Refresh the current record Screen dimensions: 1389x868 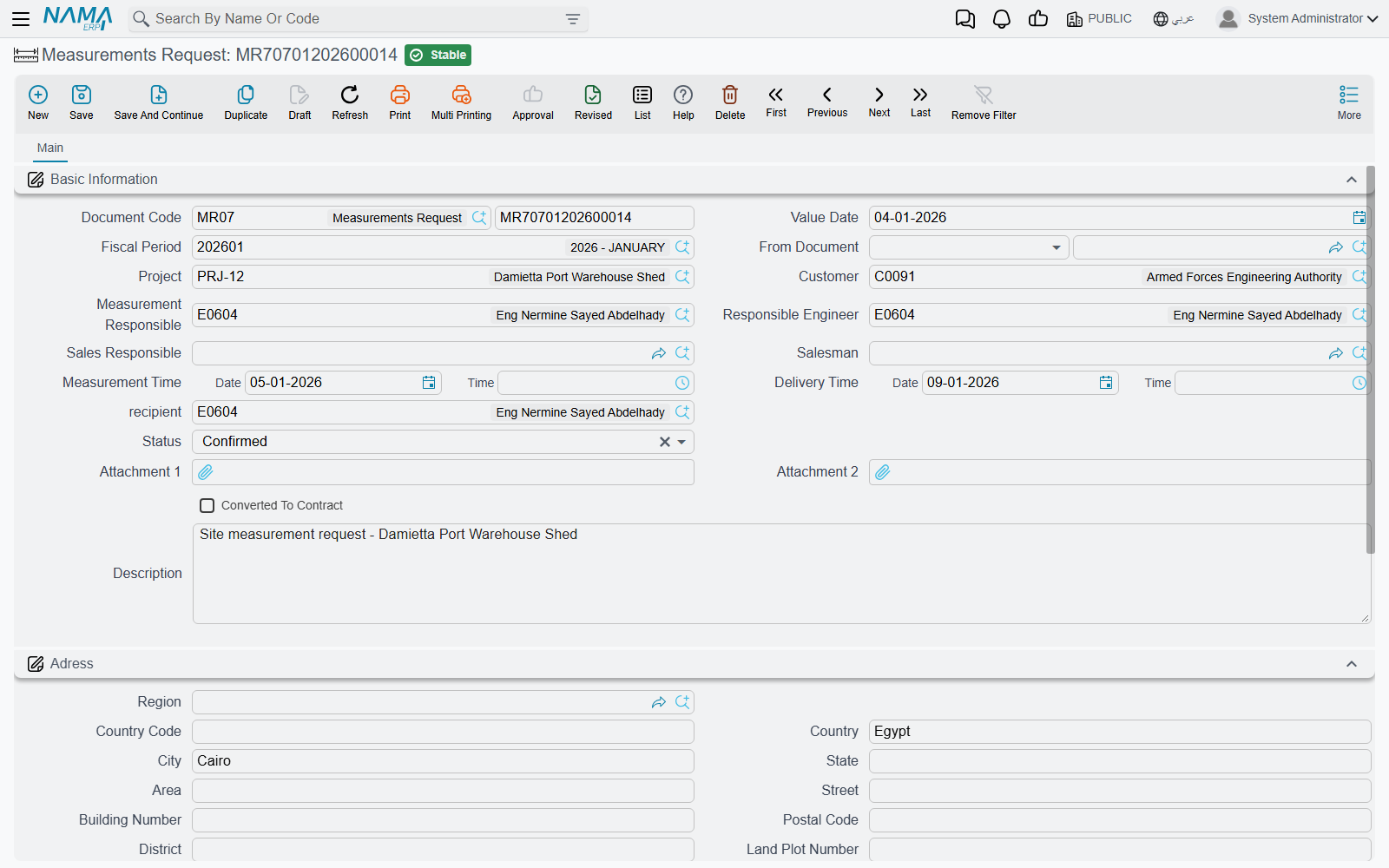(x=350, y=102)
